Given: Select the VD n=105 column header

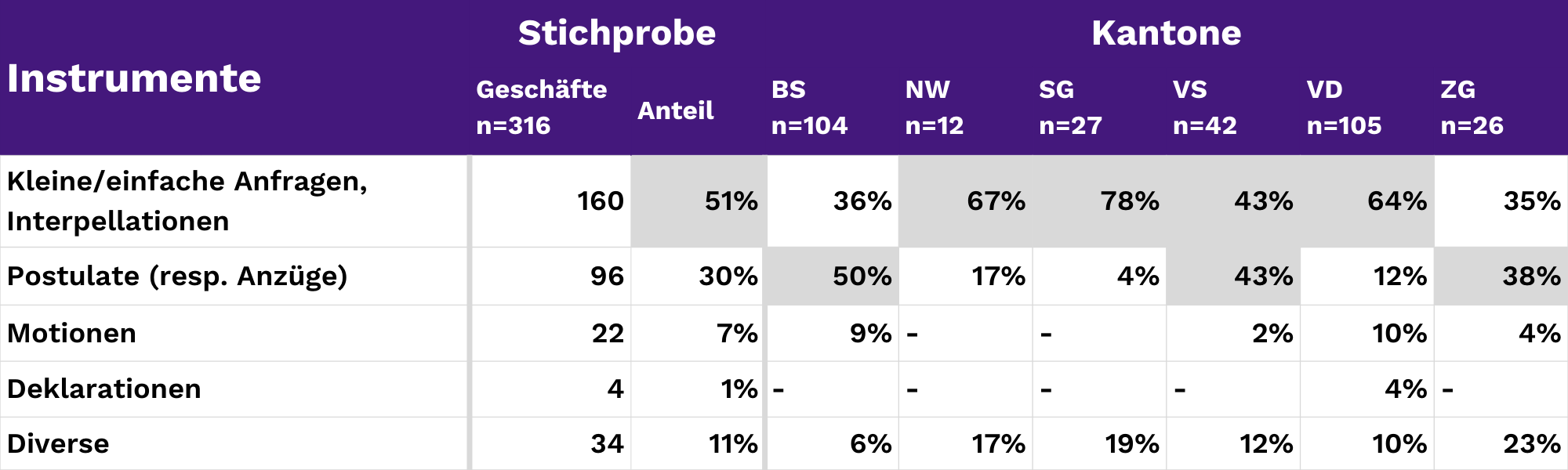Looking at the screenshot, I should pyautogui.click(x=1344, y=107).
